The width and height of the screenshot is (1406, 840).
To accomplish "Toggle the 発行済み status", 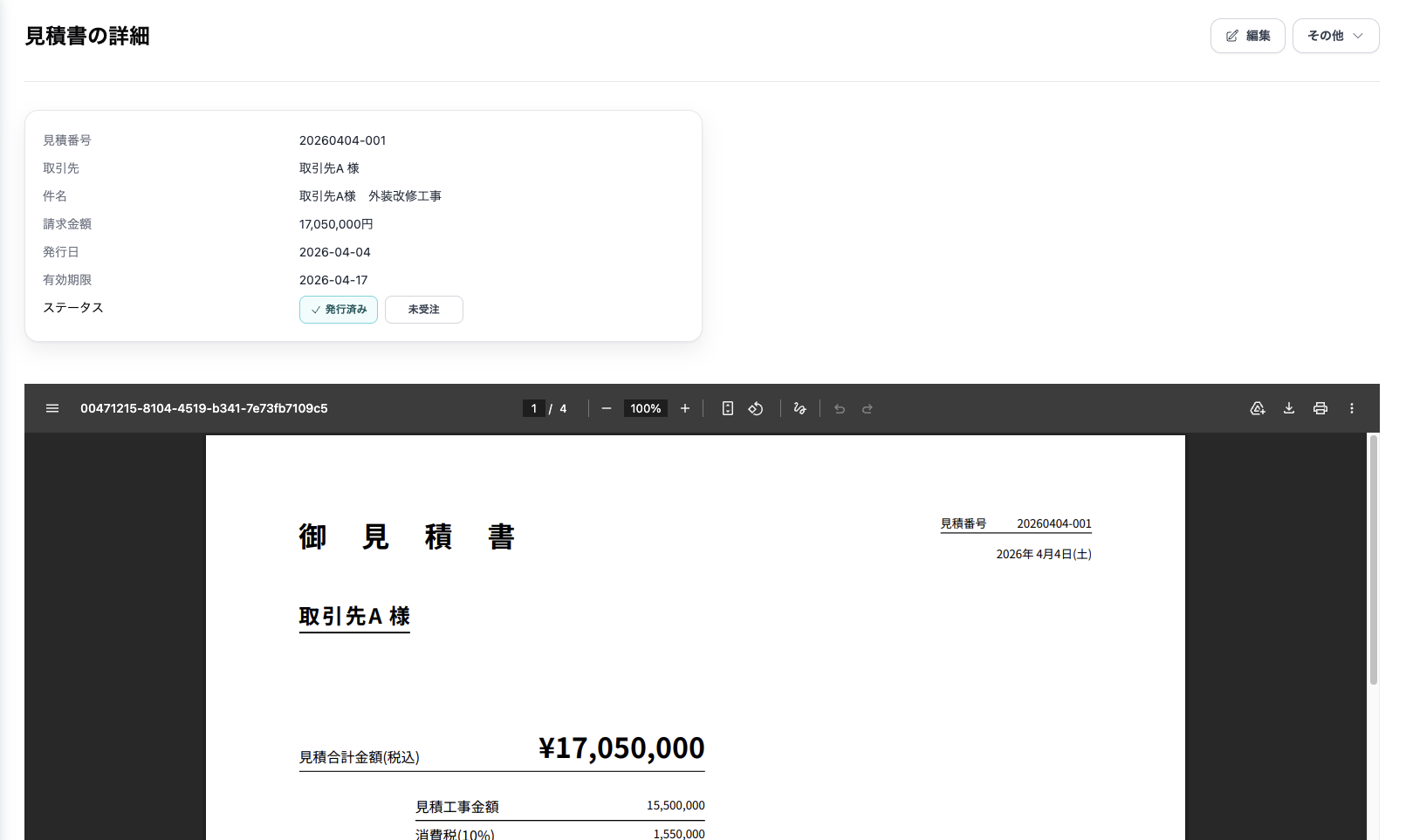I will click(339, 310).
